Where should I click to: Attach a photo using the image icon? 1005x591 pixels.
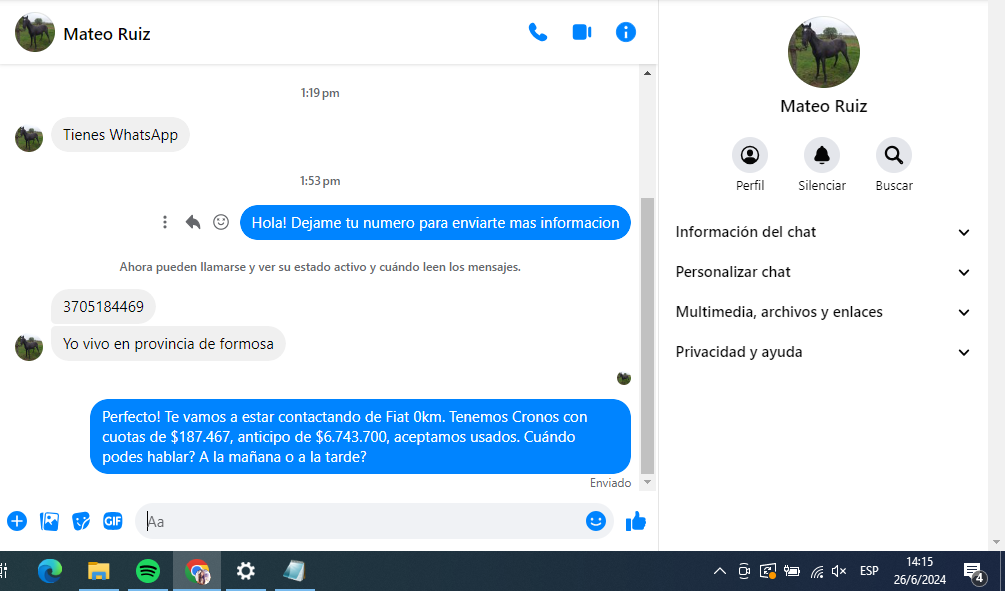[49, 521]
